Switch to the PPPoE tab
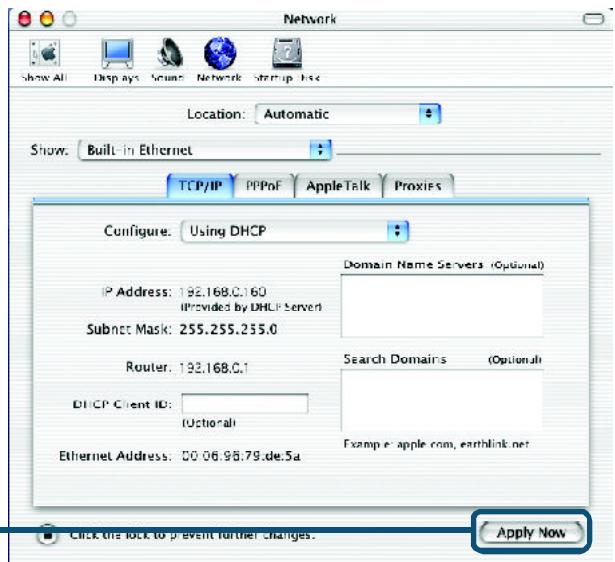This screenshot has width=615, height=562. 264,186
